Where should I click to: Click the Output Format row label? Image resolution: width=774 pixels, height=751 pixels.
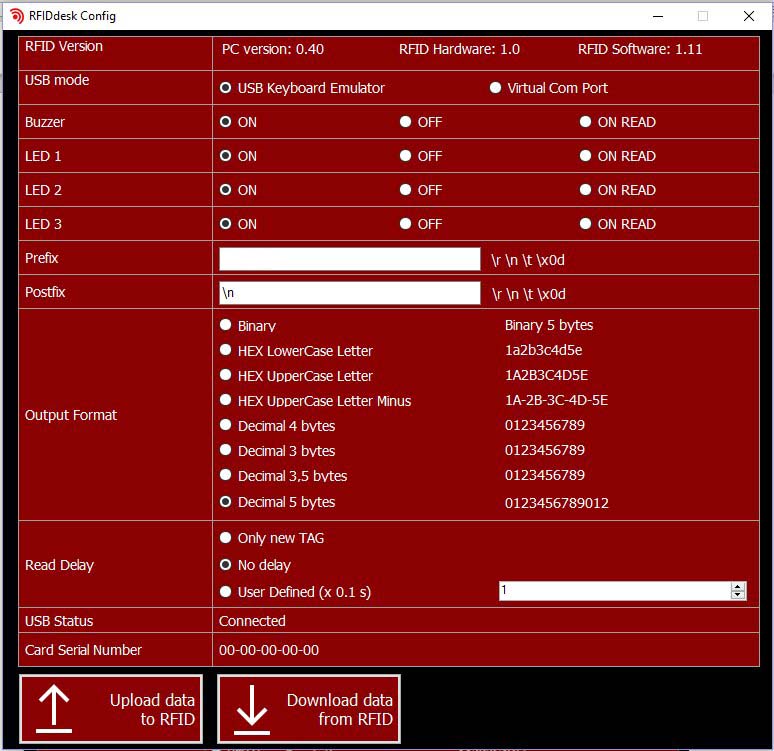[x=71, y=415]
